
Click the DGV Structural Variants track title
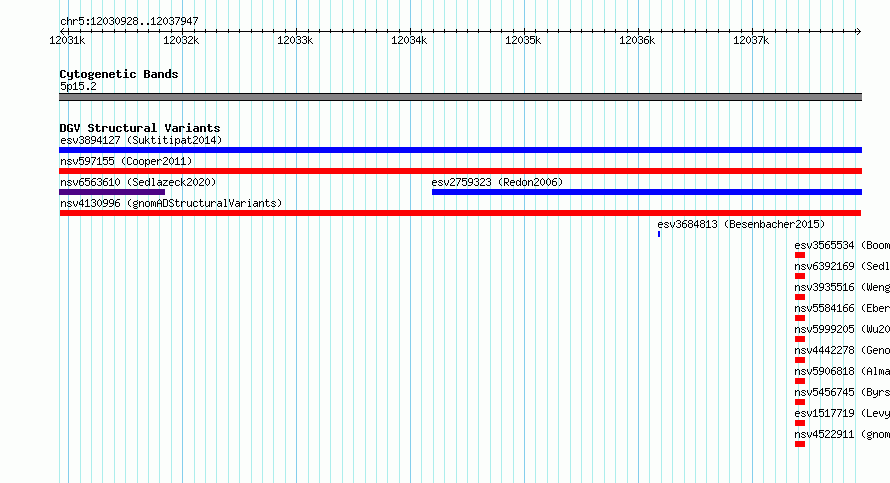140,128
